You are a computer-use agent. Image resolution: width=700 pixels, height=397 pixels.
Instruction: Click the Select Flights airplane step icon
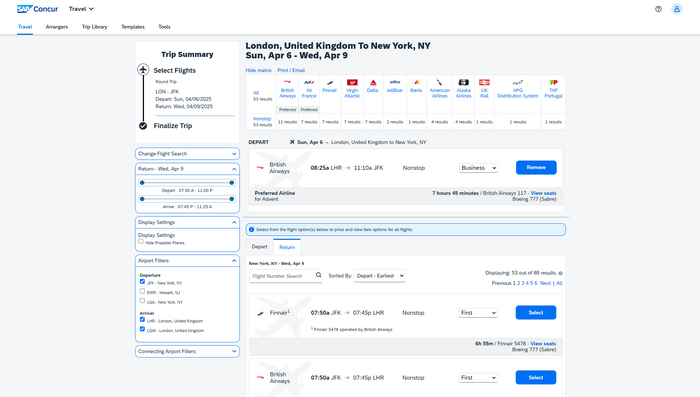143,70
